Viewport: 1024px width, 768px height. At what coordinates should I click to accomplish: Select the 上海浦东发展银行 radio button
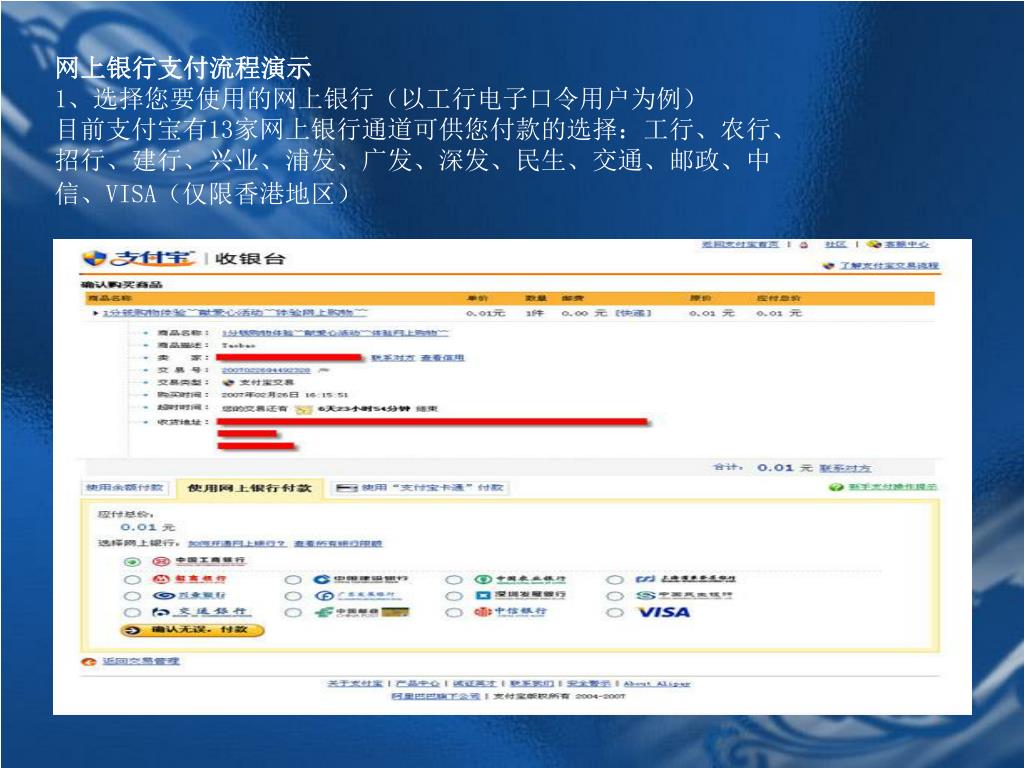[x=615, y=579]
